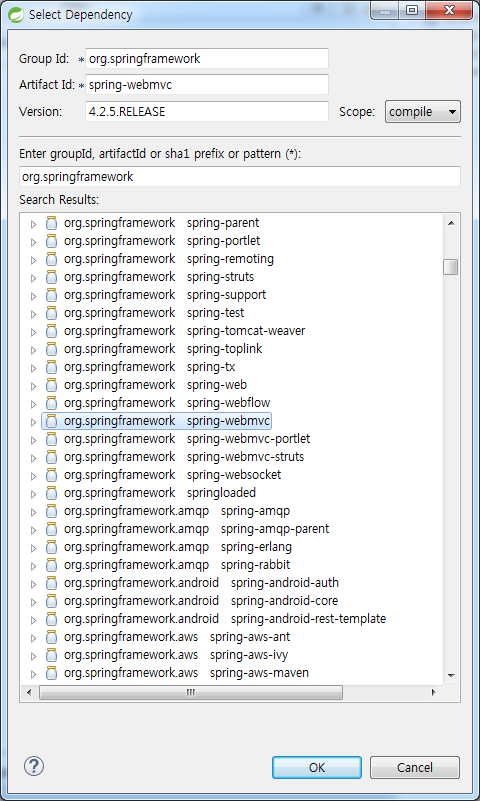Click the jar icon beside spring-android-core
Screen dimensions: 480x801
click(x=51, y=601)
